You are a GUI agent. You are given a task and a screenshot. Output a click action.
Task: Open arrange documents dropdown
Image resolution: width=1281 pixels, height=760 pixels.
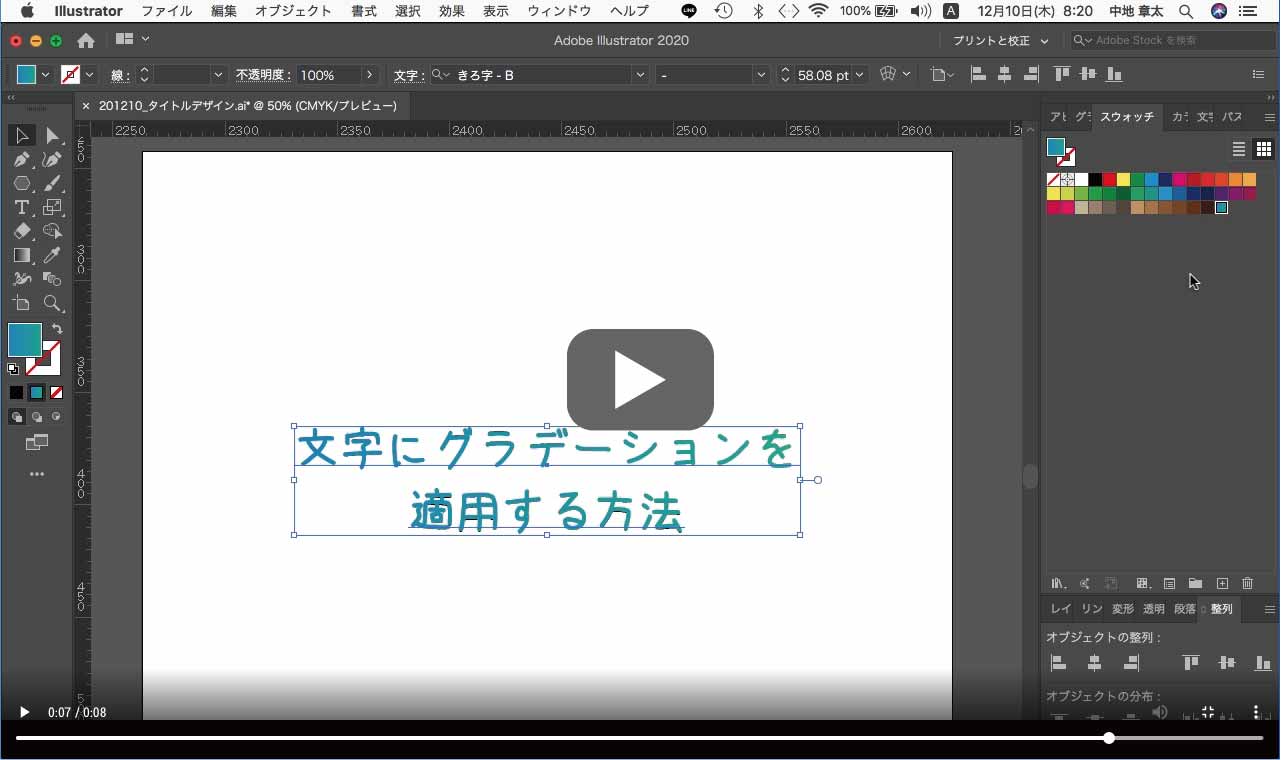click(x=133, y=39)
